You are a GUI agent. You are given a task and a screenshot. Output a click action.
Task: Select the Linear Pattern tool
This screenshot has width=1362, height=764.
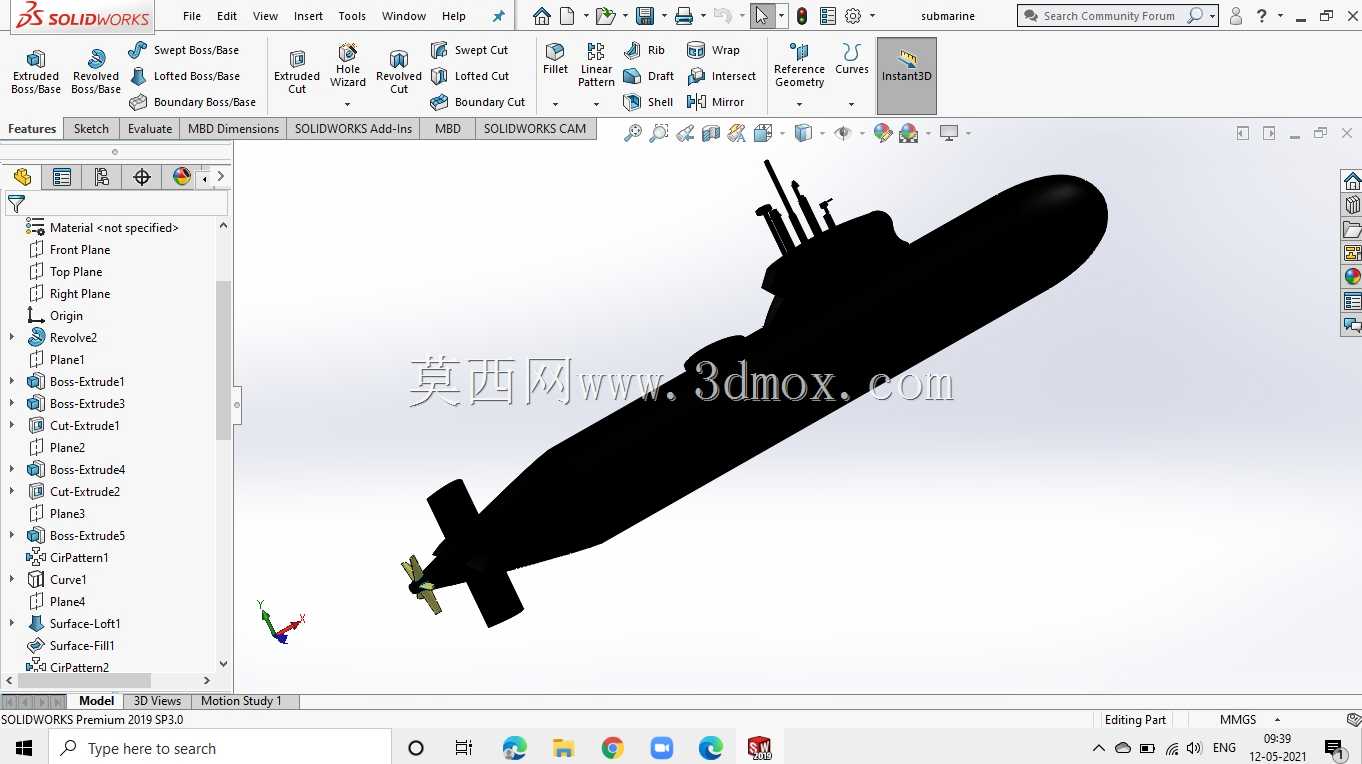click(596, 65)
